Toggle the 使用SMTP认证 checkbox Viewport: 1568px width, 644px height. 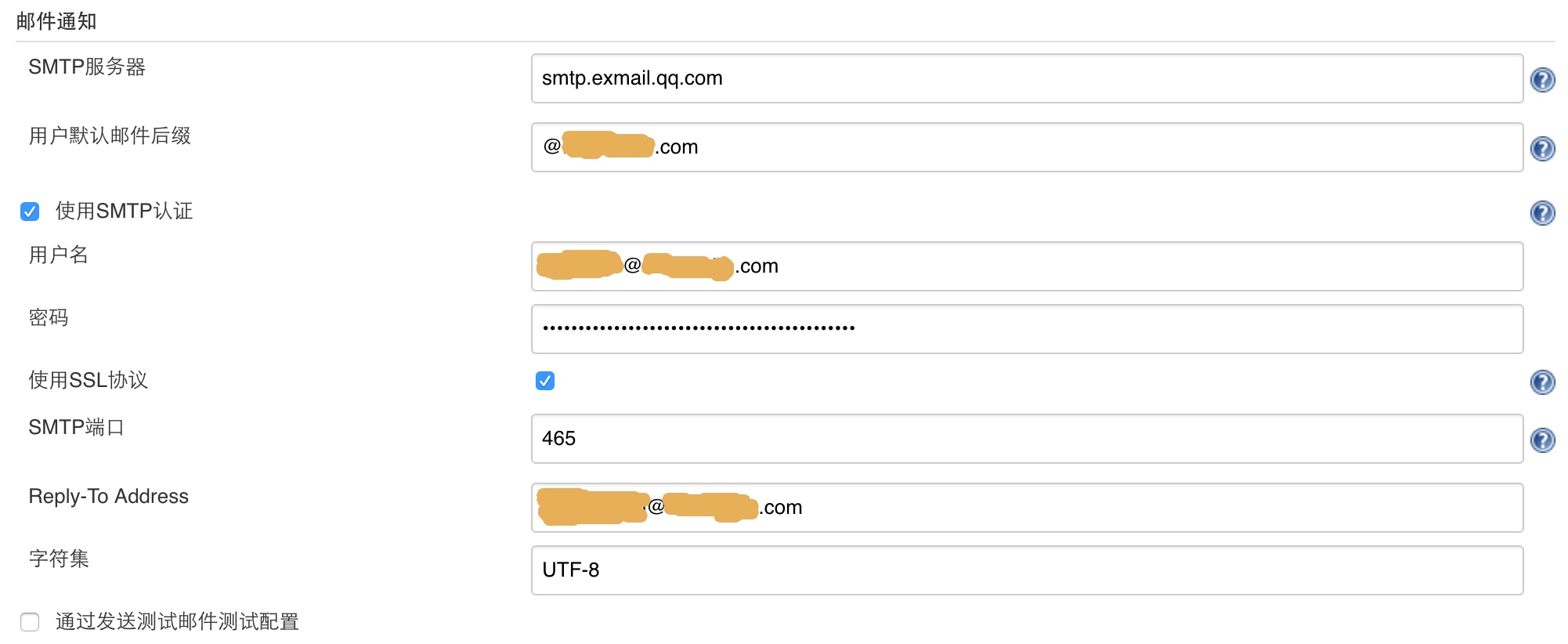pyautogui.click(x=30, y=212)
